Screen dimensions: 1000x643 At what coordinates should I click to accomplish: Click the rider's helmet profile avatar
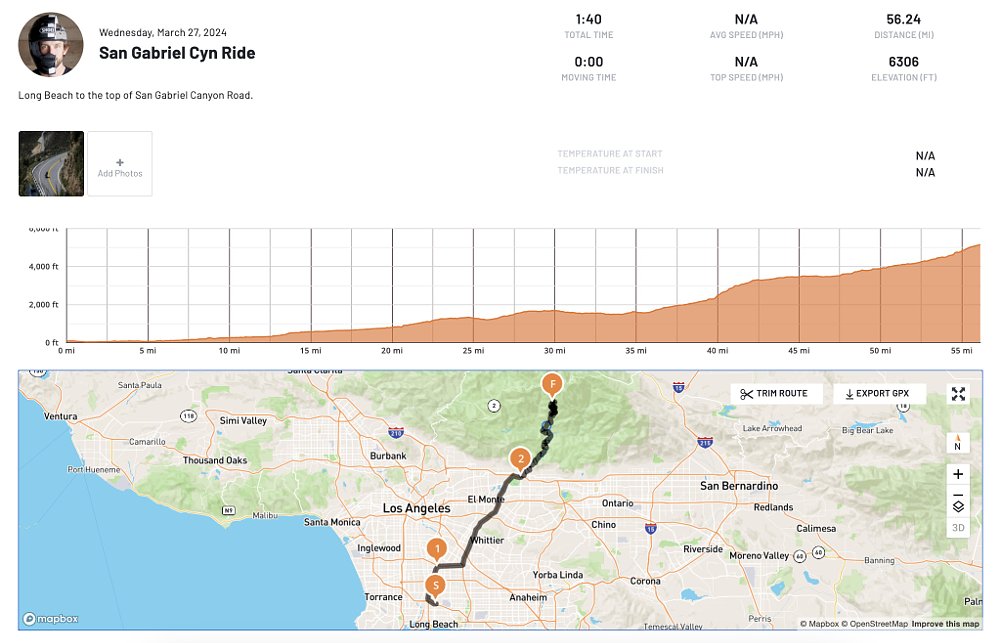[50, 44]
